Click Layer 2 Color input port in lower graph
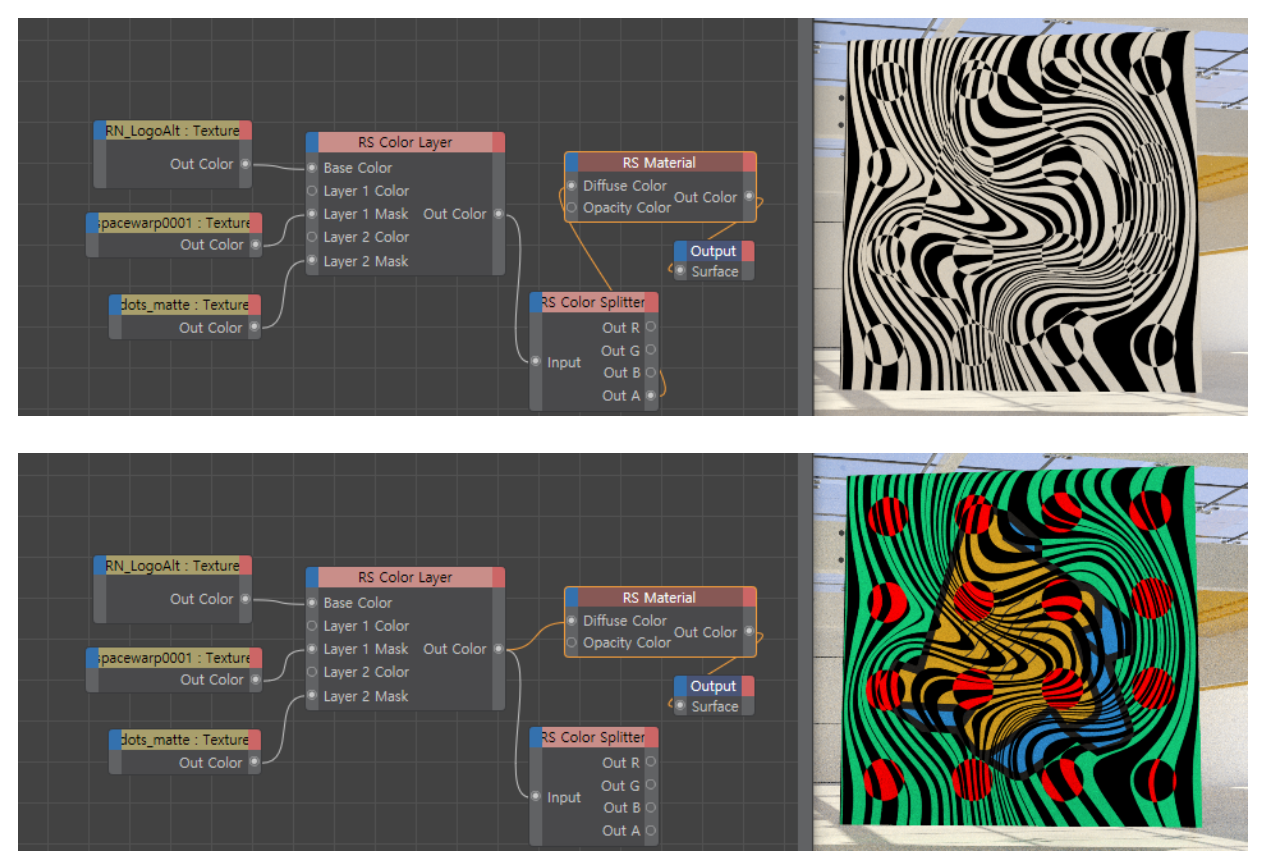1271x866 pixels. 312,672
